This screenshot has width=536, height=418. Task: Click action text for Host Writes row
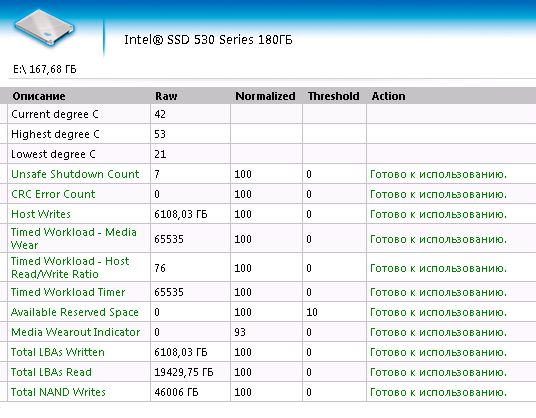[x=438, y=214]
